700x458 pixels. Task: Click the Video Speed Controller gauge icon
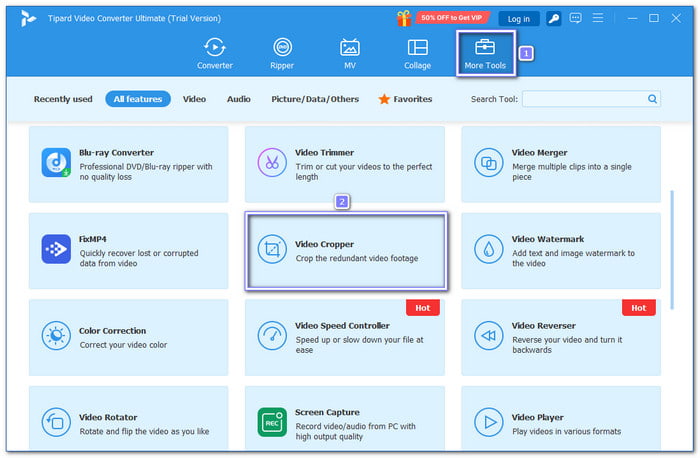[x=272, y=336]
